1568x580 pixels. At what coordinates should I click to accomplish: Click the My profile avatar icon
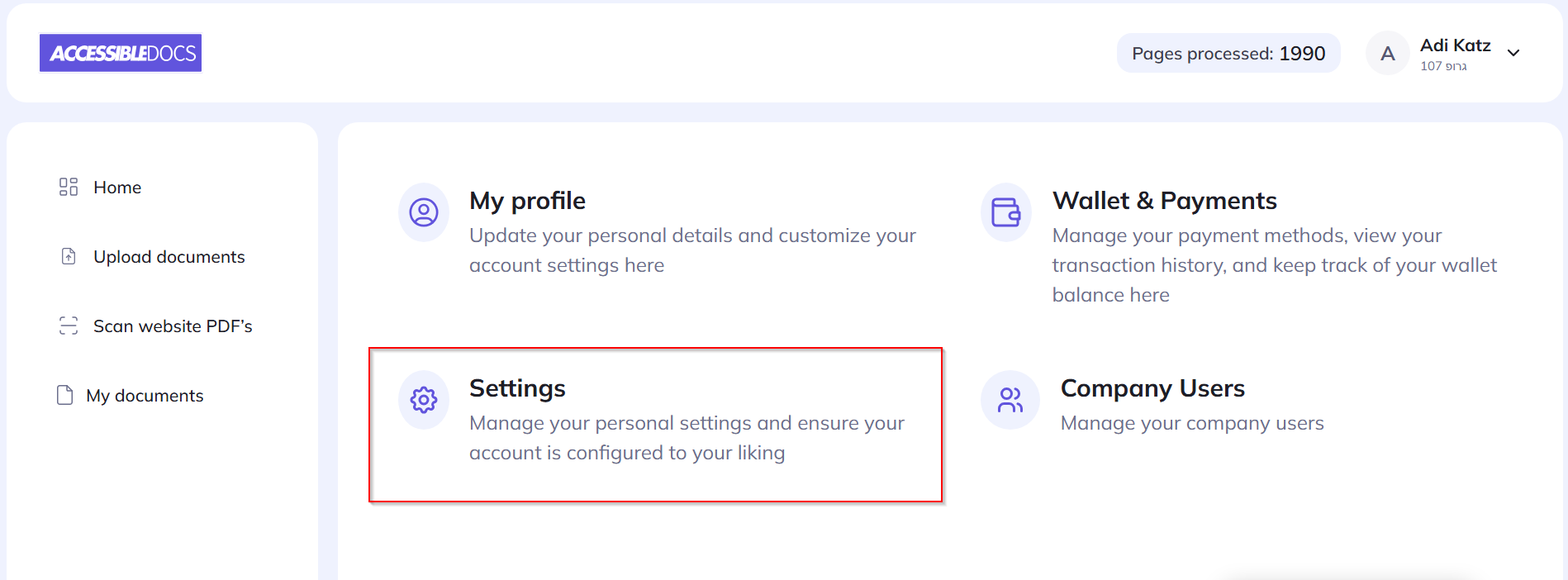[x=423, y=213]
